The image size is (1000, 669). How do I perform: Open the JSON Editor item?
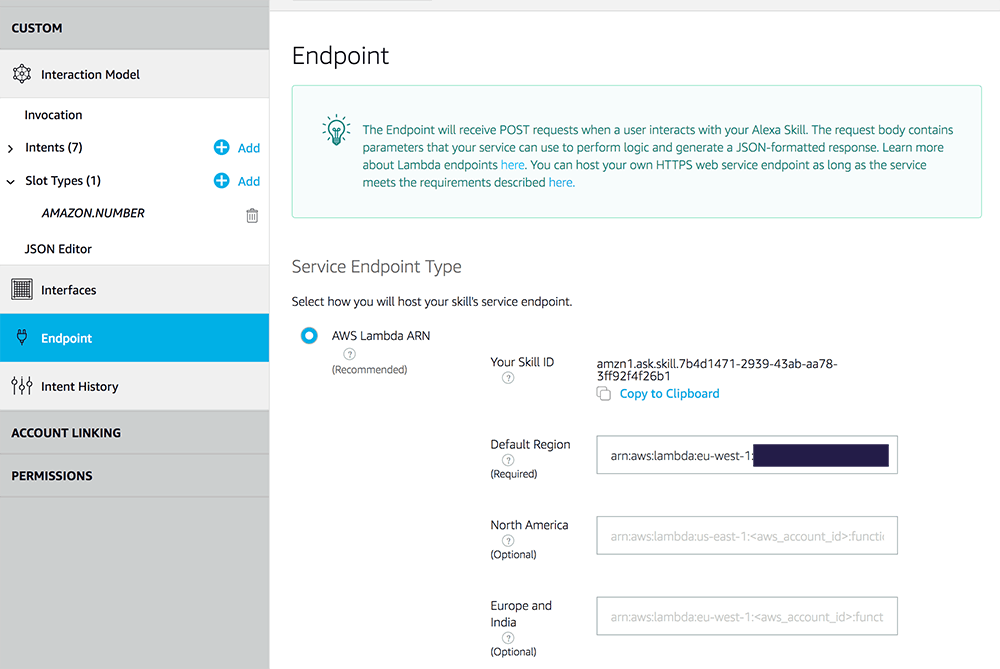(58, 249)
